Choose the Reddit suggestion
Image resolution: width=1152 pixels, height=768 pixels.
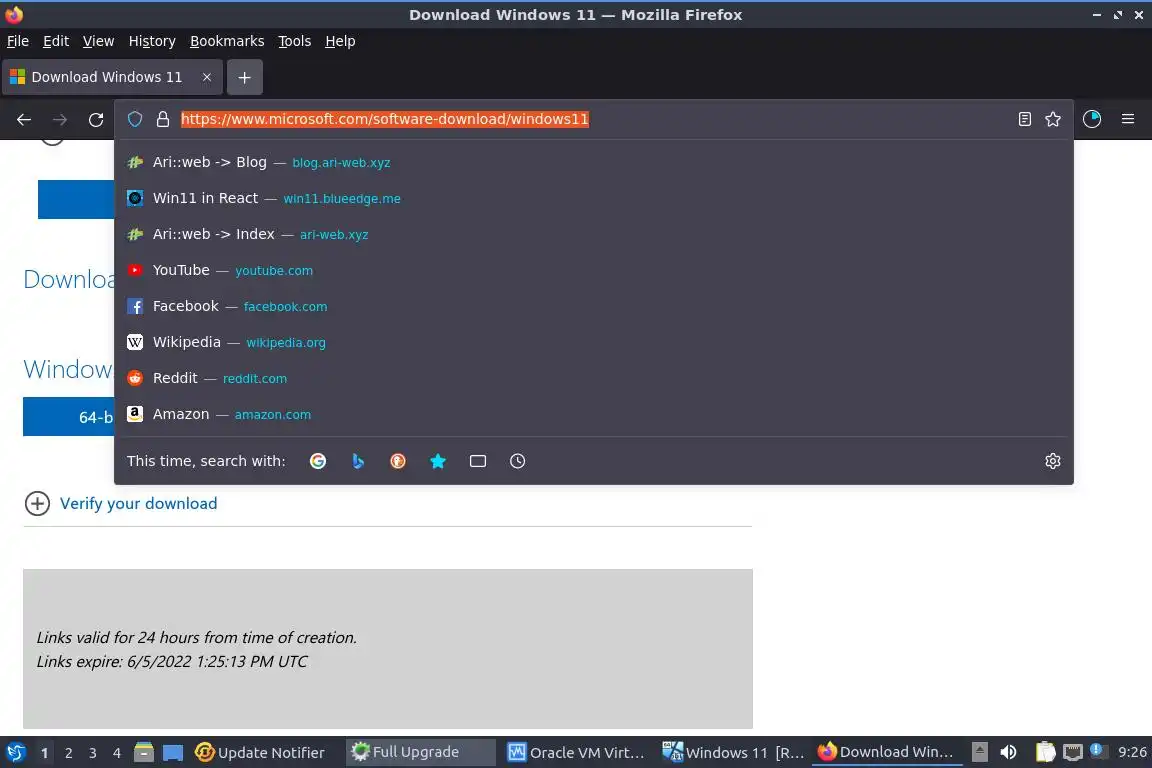coord(594,378)
